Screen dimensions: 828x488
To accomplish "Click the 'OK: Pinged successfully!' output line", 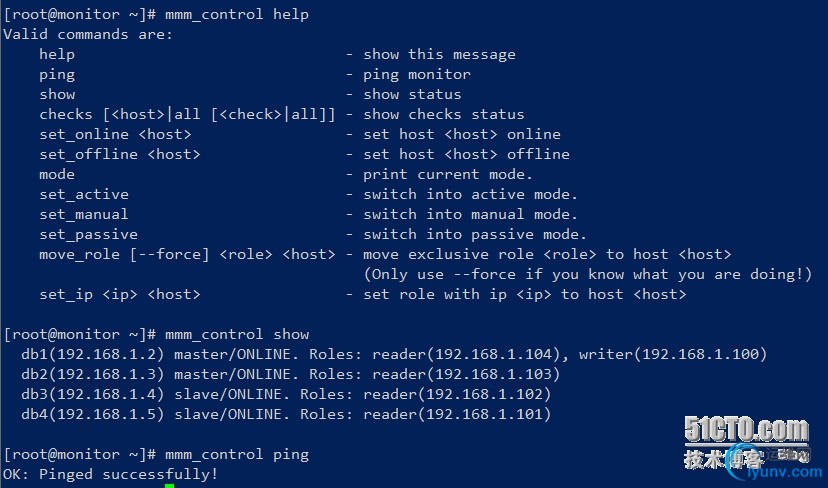I will [110, 474].
